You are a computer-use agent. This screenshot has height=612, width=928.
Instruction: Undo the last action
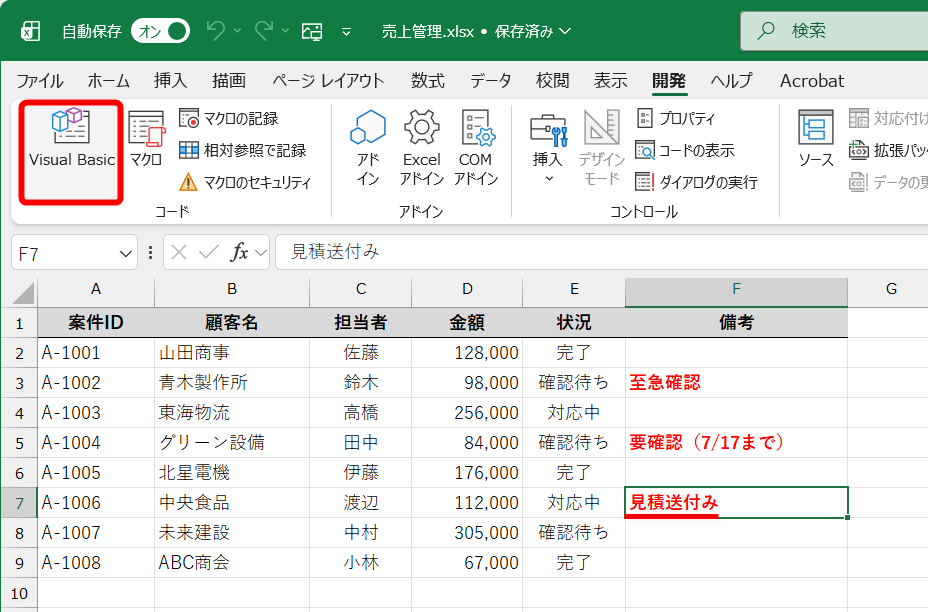[x=216, y=31]
